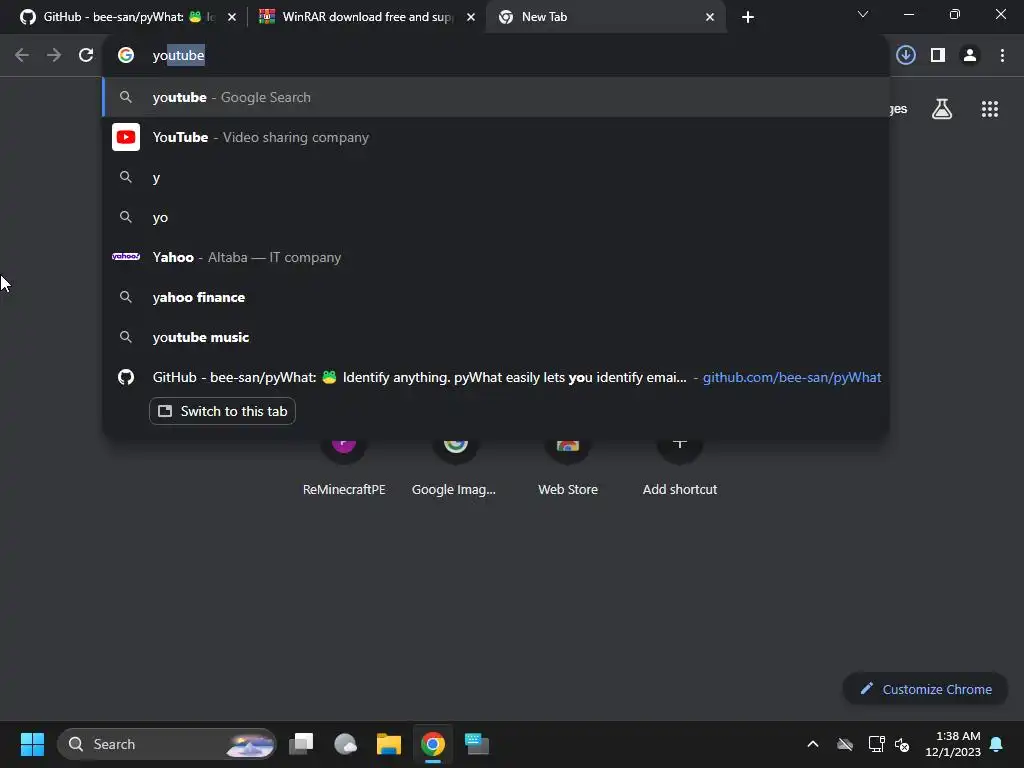Open the Google apps grid
The width and height of the screenshot is (1024, 768).
pos(989,109)
